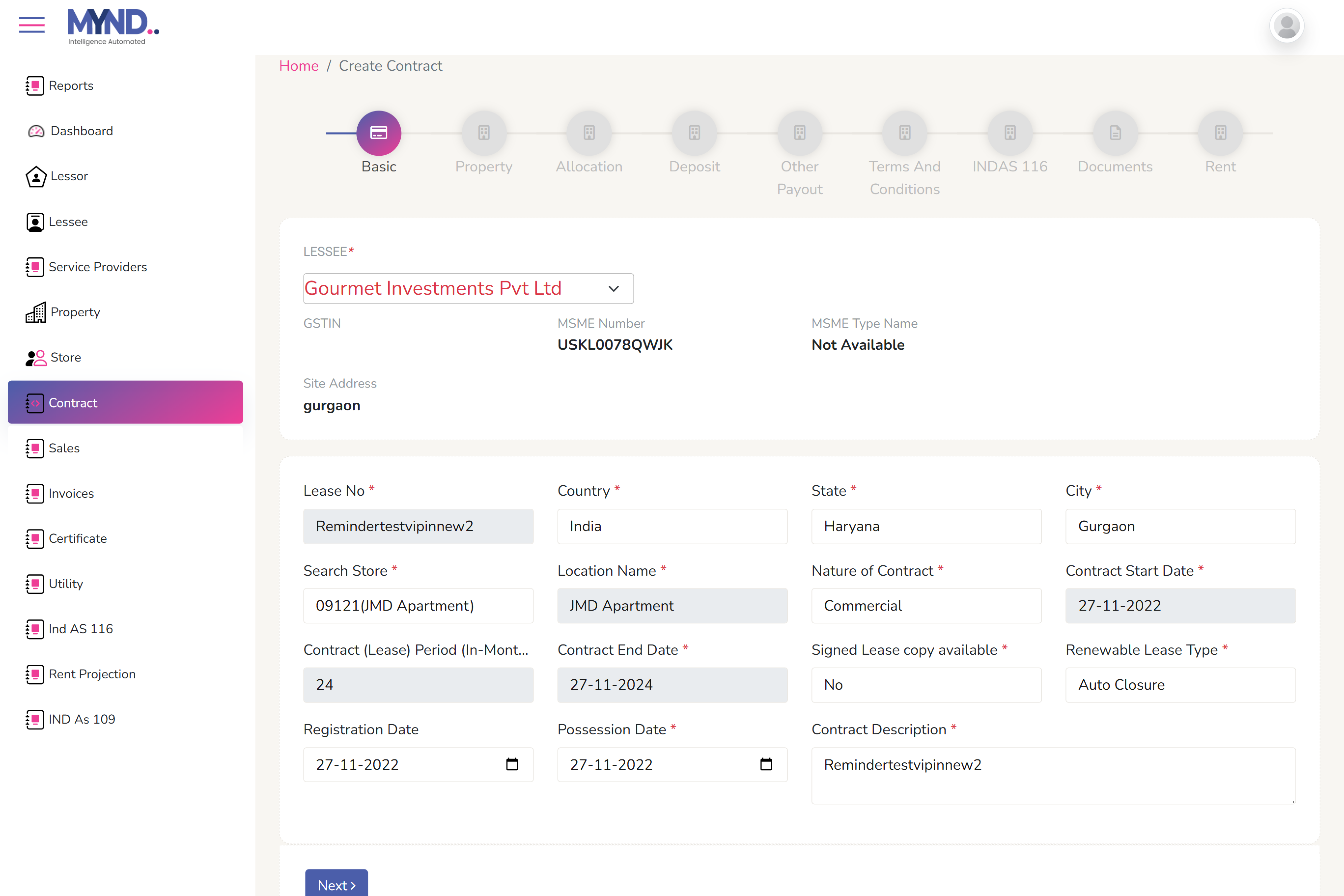The width and height of the screenshot is (1344, 896).
Task: Open Registration Date calendar picker icon
Action: pos(512,764)
